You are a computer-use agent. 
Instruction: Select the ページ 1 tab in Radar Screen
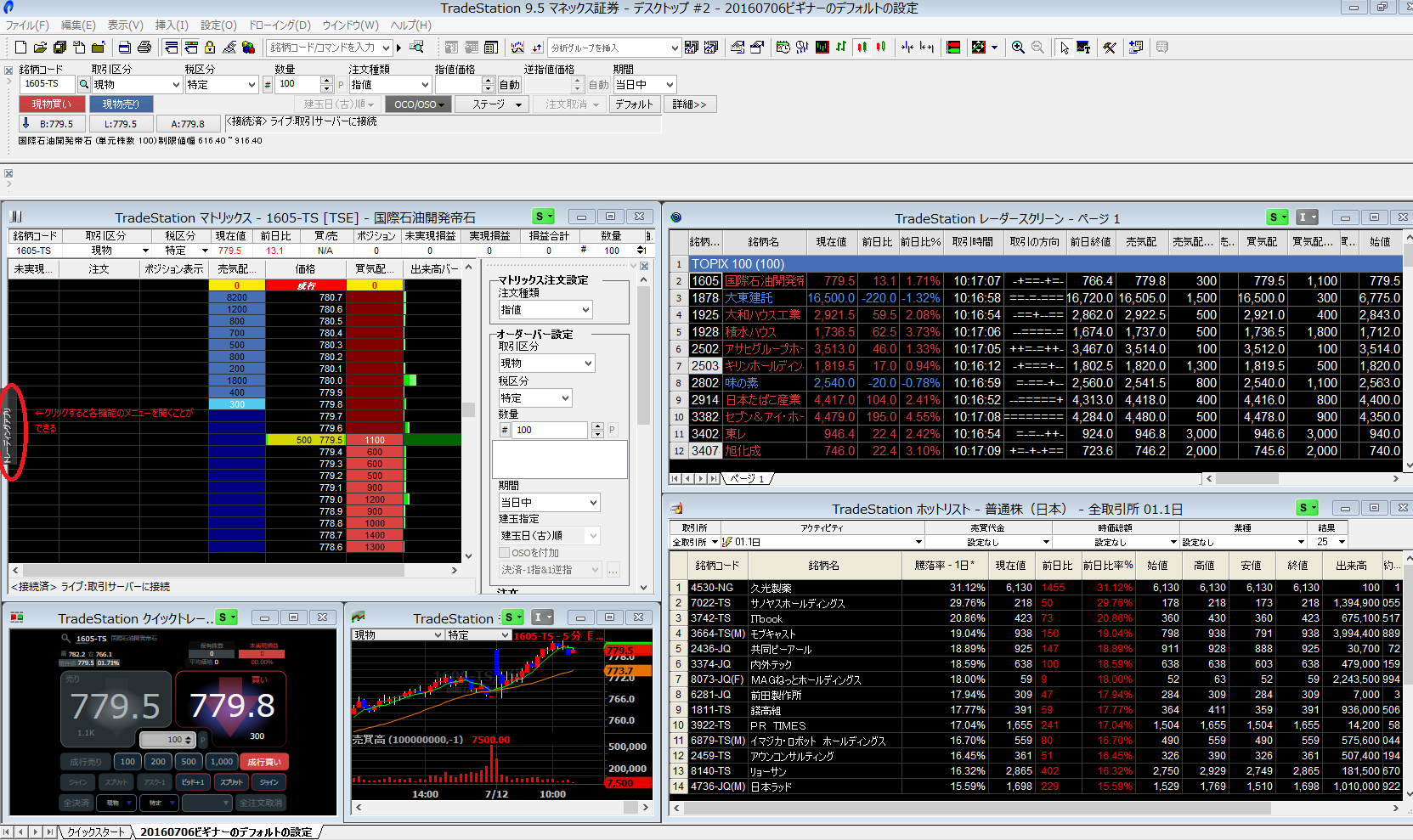pyautogui.click(x=747, y=478)
